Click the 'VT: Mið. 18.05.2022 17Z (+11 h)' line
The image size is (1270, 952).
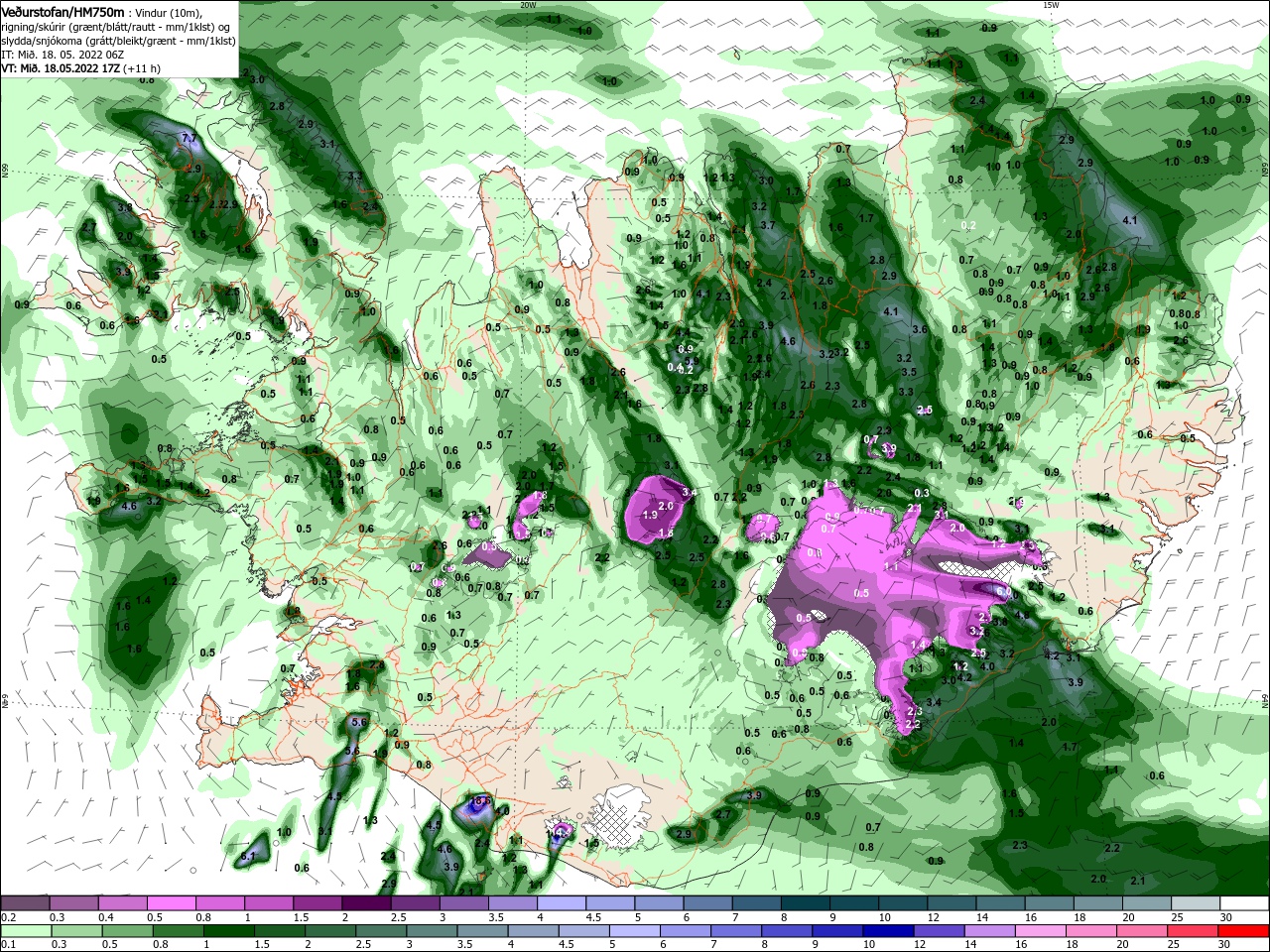[x=80, y=68]
